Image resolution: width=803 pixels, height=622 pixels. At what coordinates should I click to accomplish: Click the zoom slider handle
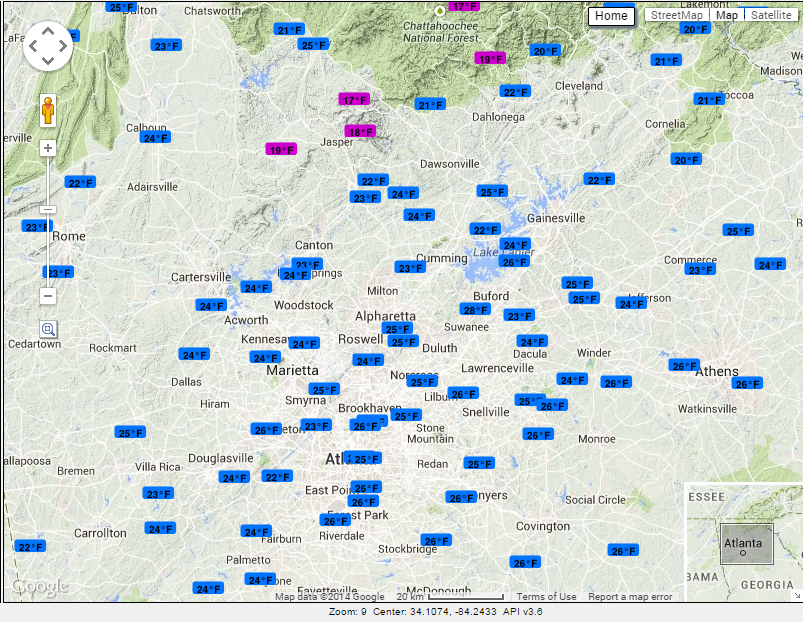click(x=48, y=210)
